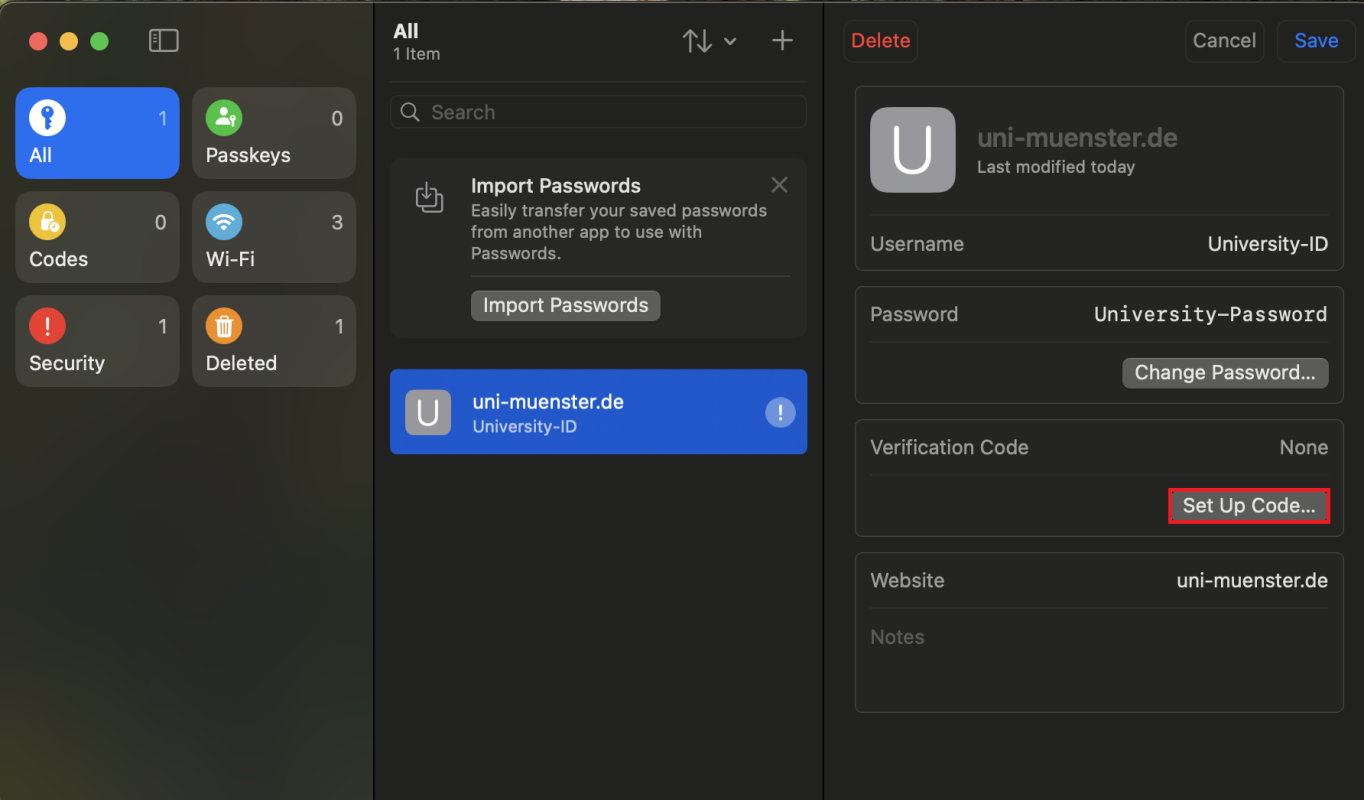Toggle the sidebar visibility icon
This screenshot has height=800, width=1364.
(x=163, y=40)
